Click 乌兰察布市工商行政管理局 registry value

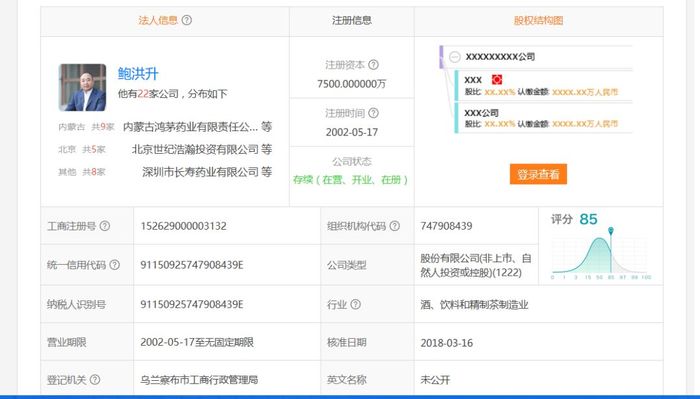[199, 380]
